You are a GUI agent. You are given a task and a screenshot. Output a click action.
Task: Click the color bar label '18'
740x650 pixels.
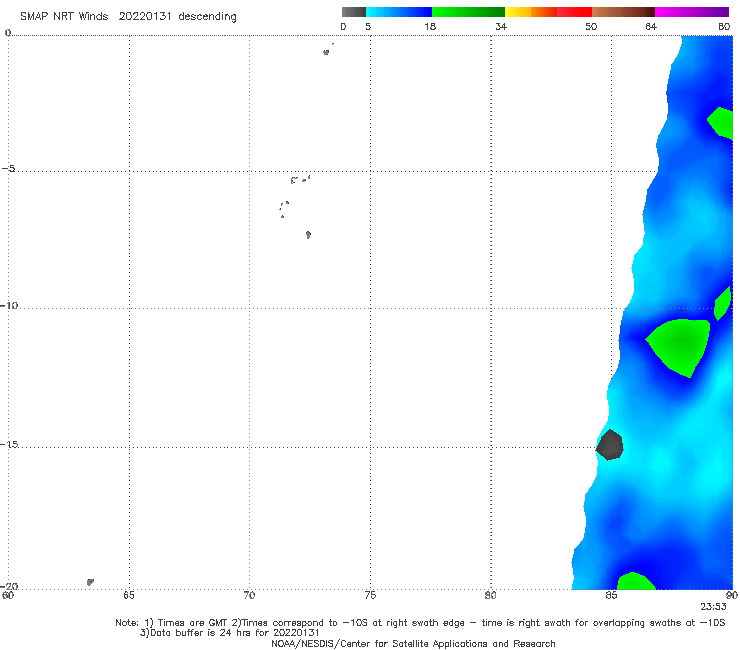point(430,26)
